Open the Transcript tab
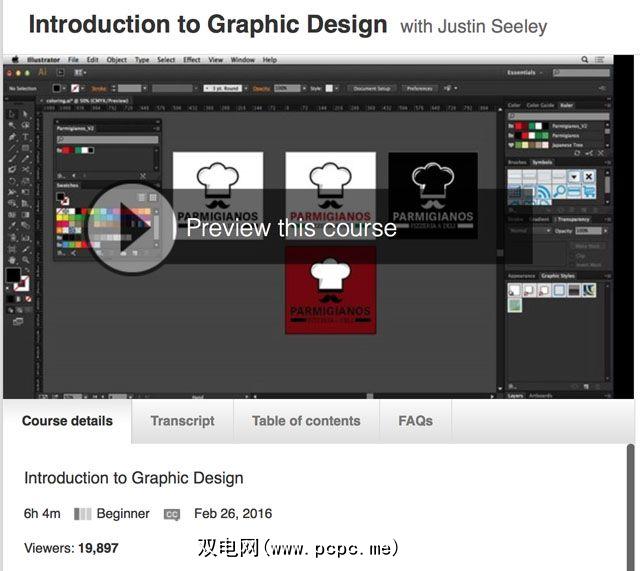This screenshot has height=571, width=640. [182, 421]
